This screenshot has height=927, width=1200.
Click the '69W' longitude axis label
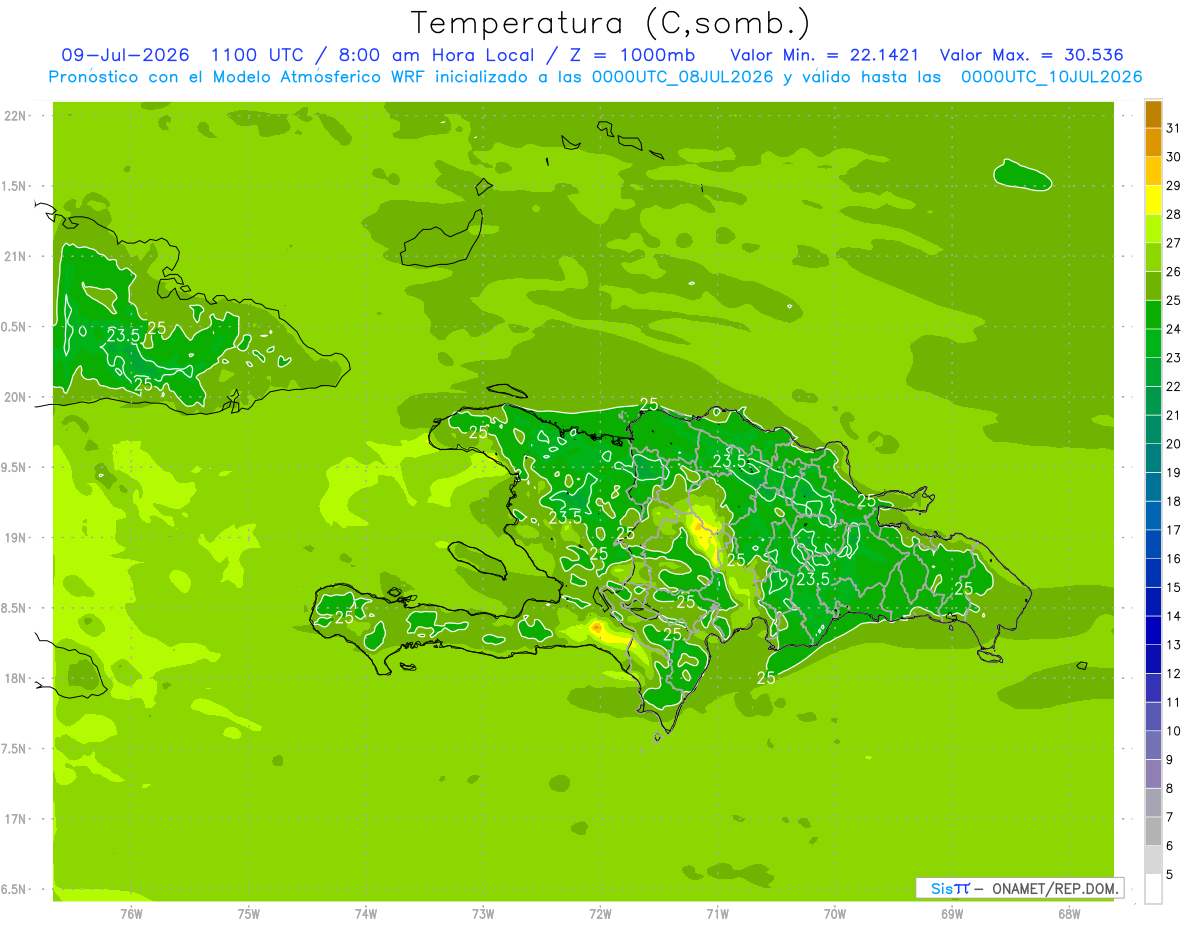(x=952, y=913)
